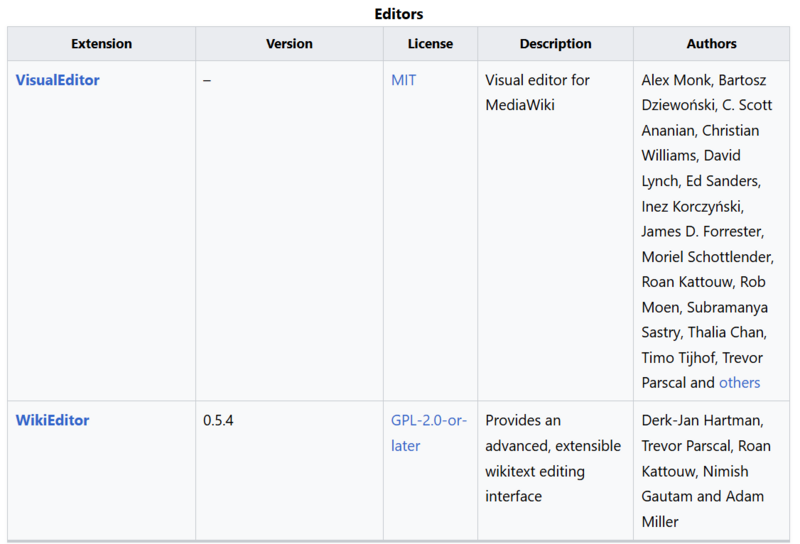Click 'Provides an advanced, extensible' description text

553,458
